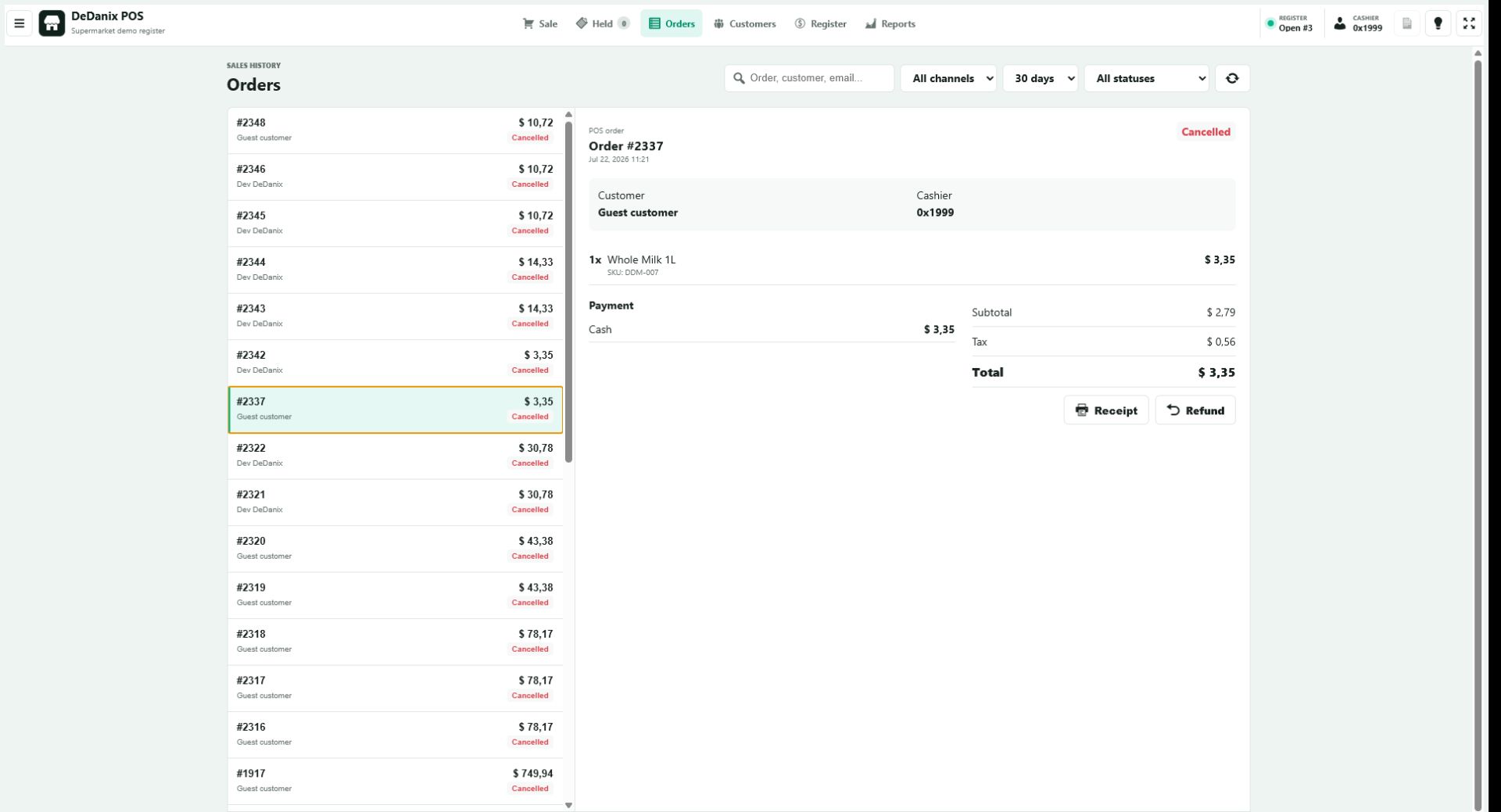Screen dimensions: 1501x812
Task: Open the 30 days period dropdown
Action: click(1041, 78)
